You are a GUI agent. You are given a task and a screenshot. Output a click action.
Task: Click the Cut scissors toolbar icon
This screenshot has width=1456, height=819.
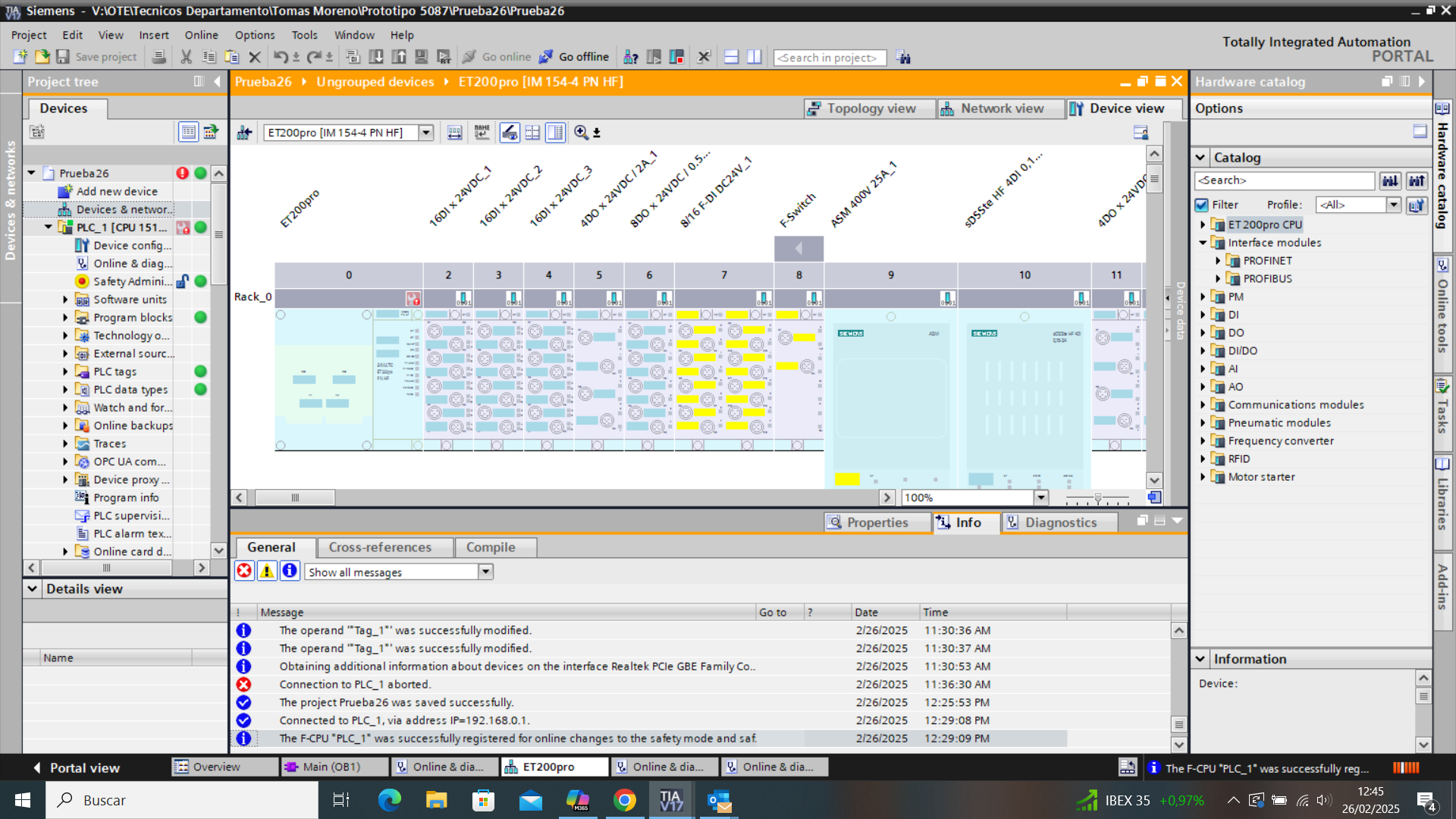click(x=186, y=57)
